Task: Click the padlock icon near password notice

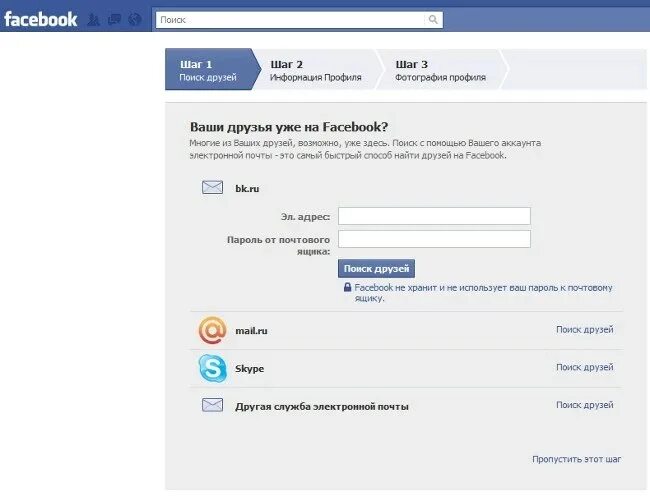Action: pyautogui.click(x=347, y=287)
